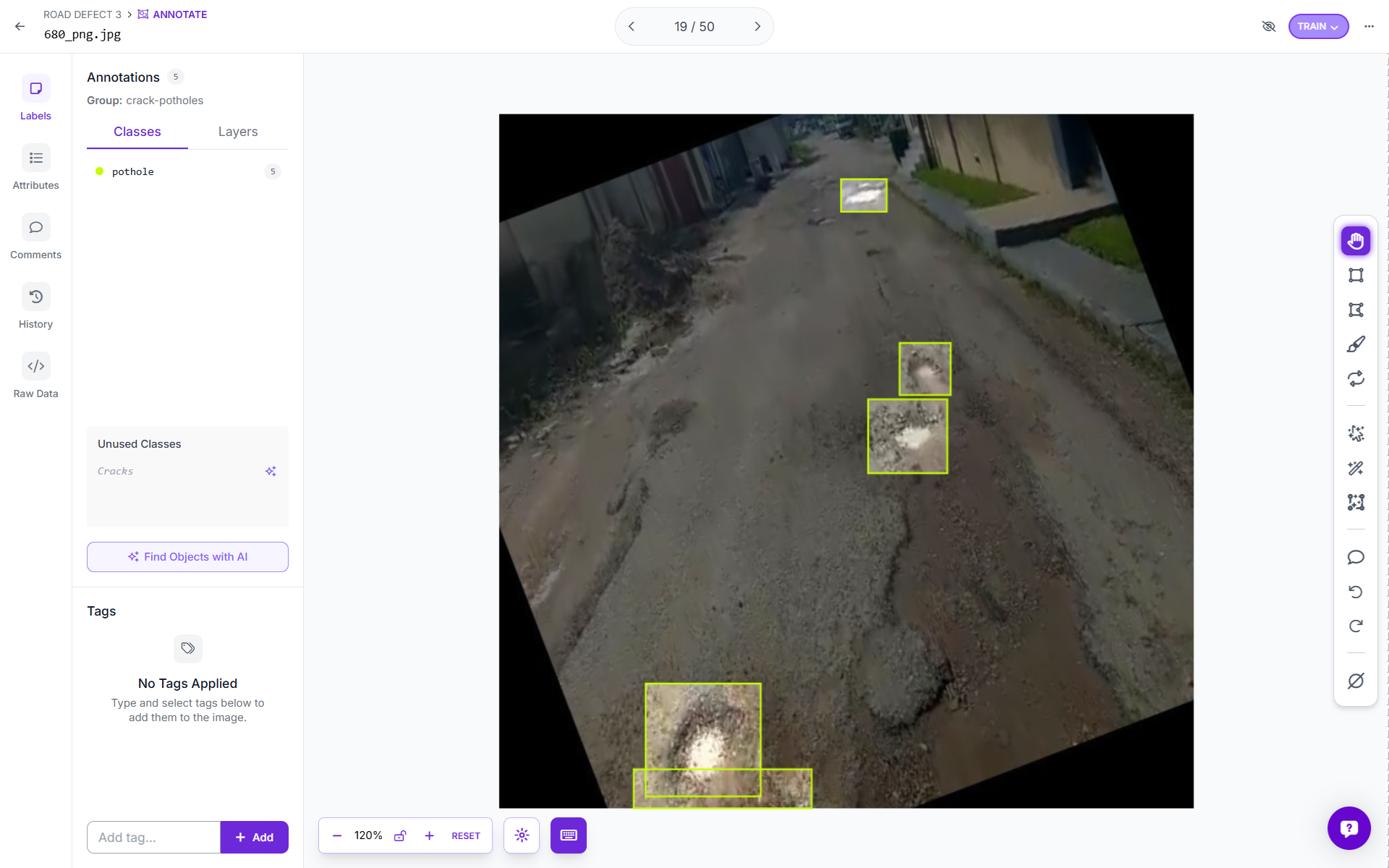Click Find Objects with AI button
This screenshot has height=868, width=1389.
click(187, 557)
